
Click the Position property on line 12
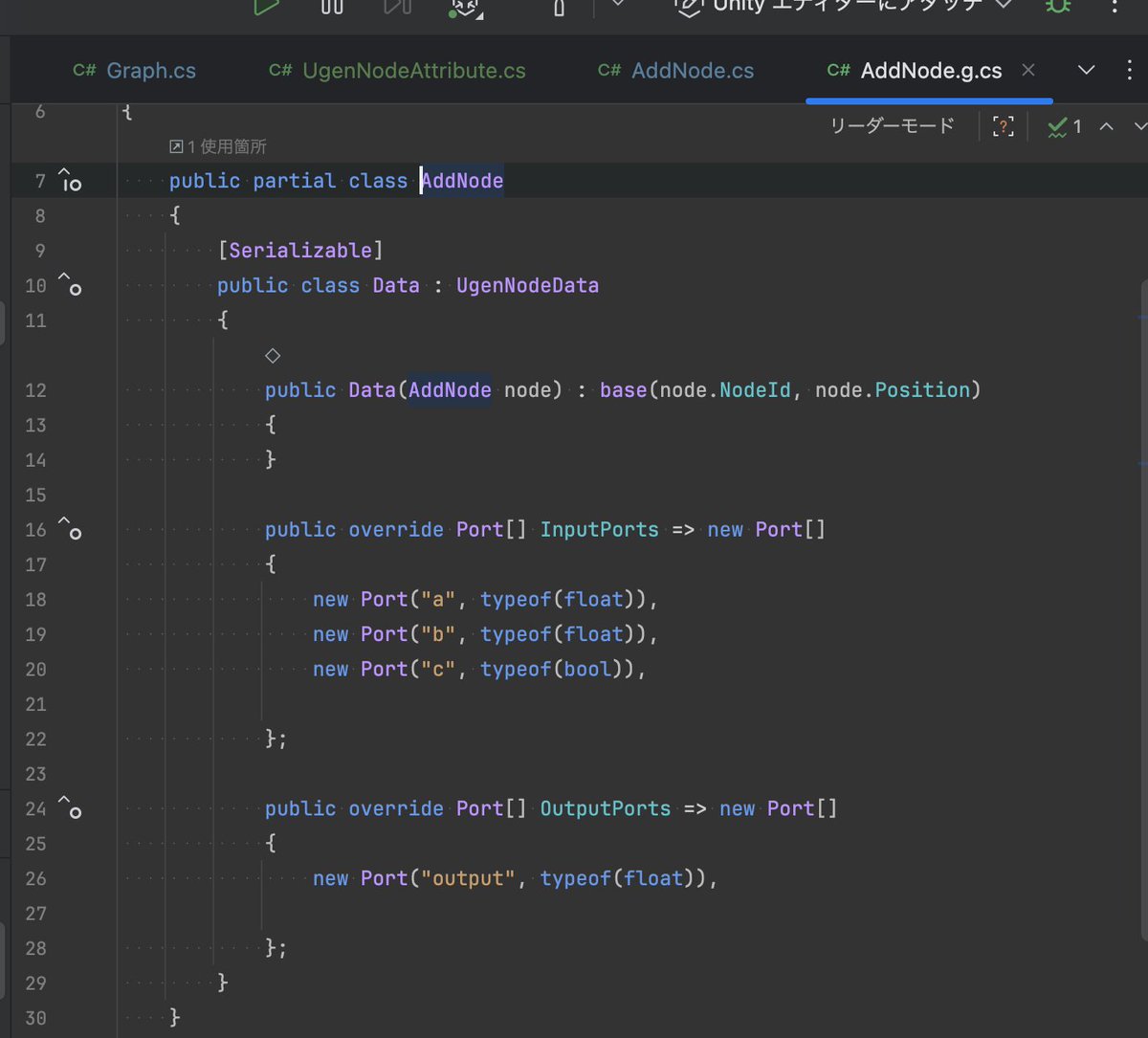922,390
